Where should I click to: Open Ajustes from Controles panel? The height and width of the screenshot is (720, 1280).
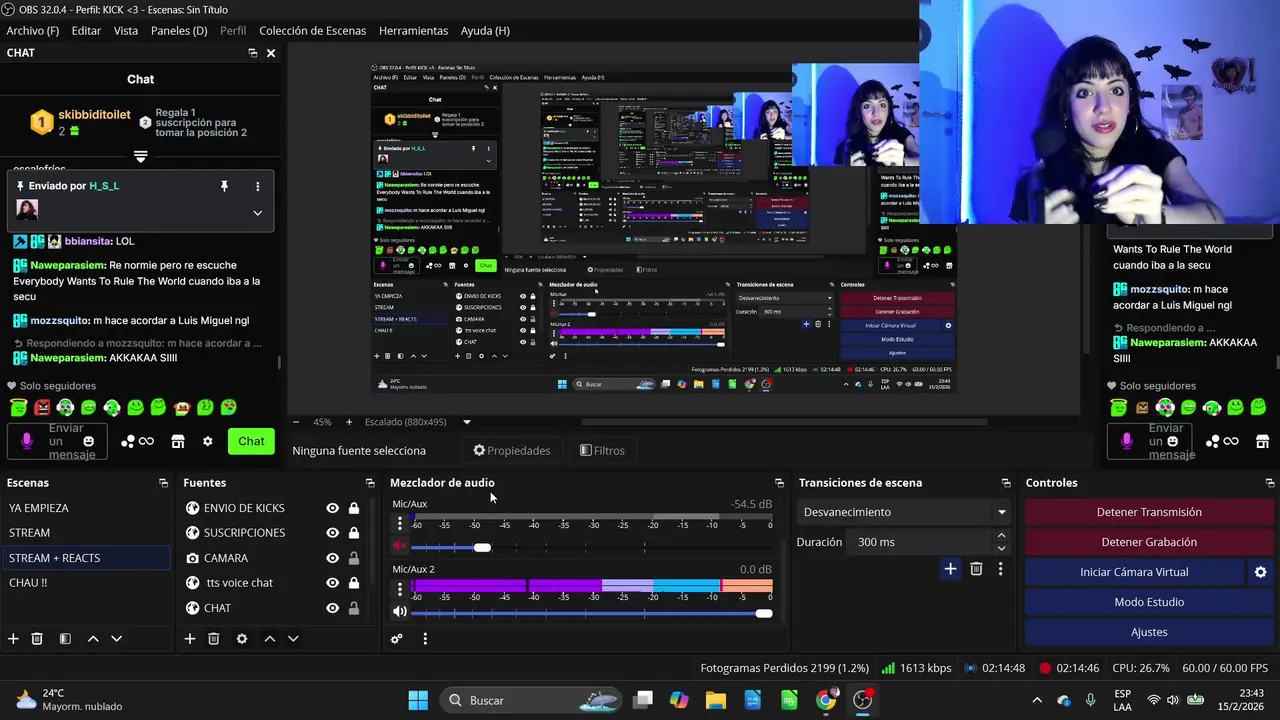[x=1149, y=632]
